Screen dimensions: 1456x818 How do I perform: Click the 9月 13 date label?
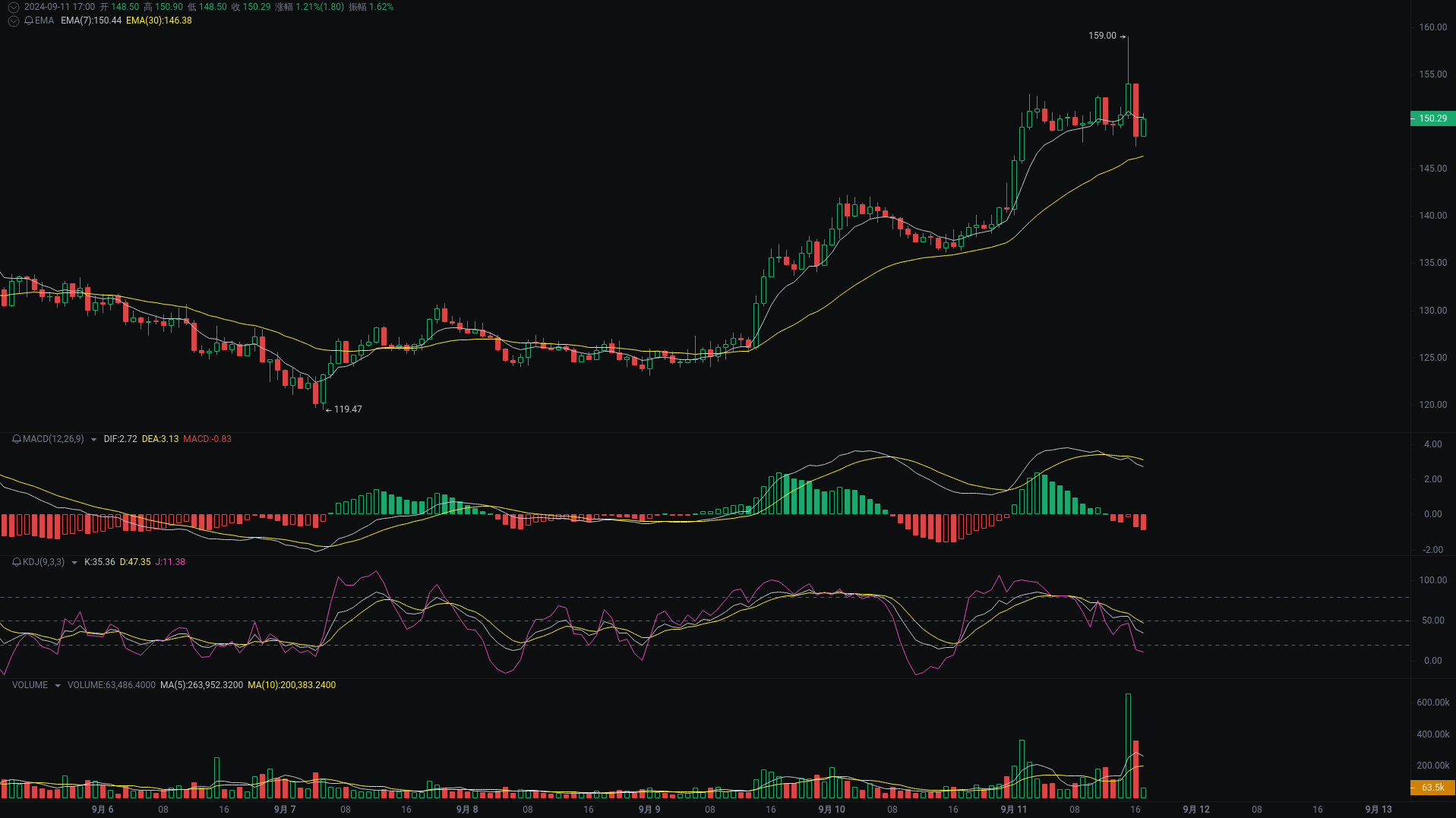[1379, 810]
